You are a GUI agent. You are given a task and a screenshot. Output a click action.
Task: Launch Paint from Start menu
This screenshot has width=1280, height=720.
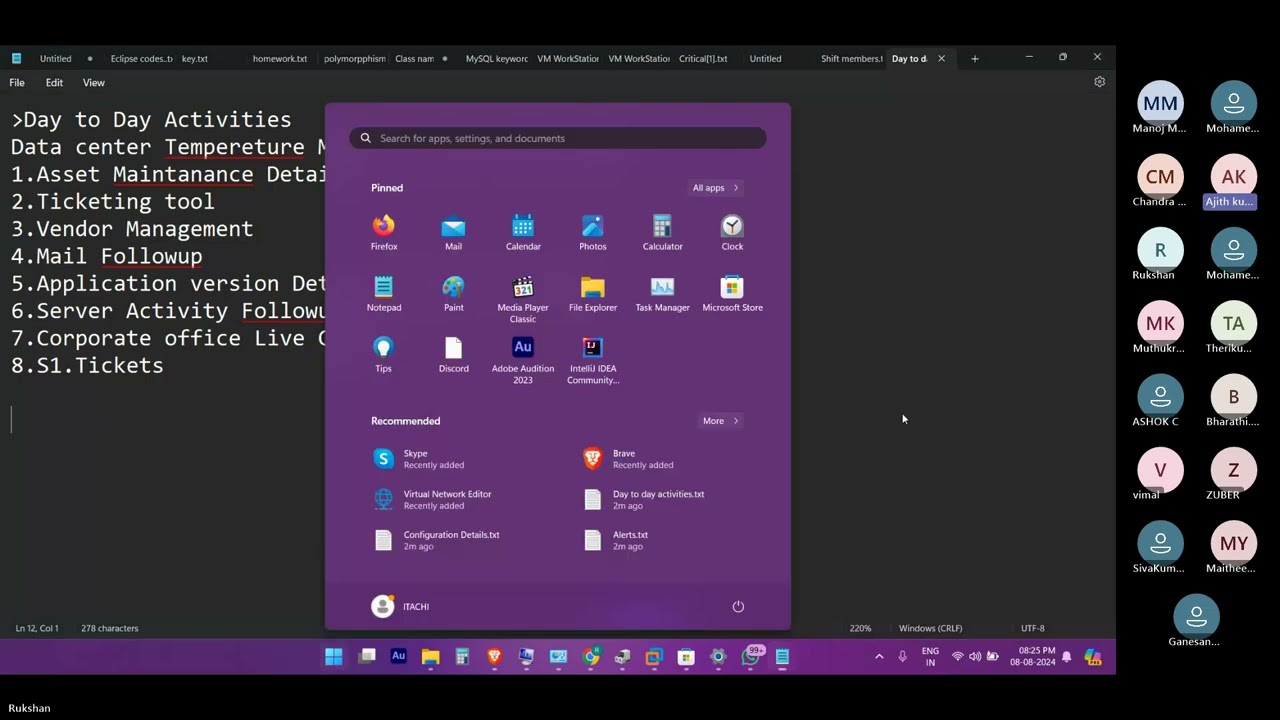point(453,294)
